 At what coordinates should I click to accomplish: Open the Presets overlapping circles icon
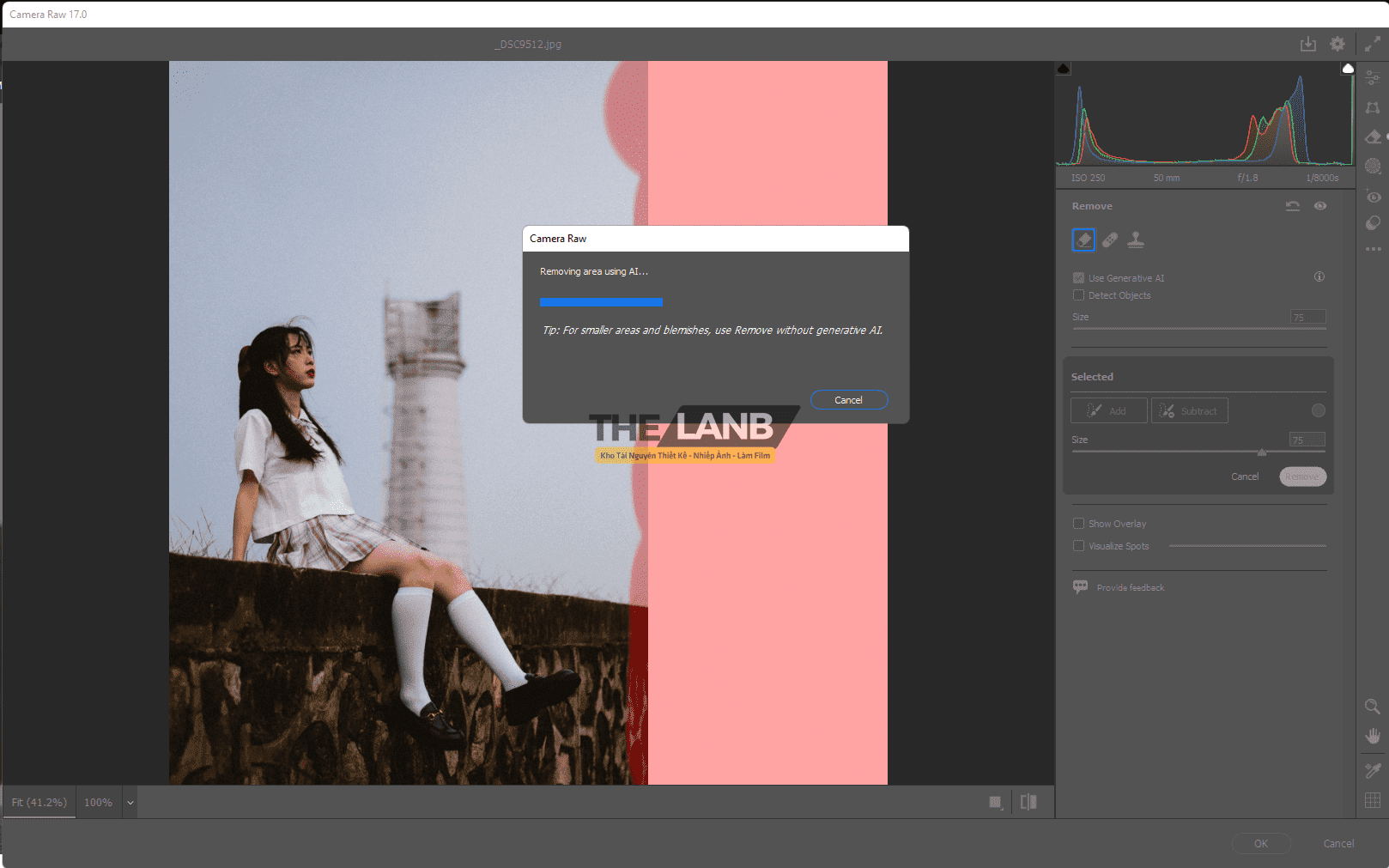pyautogui.click(x=1373, y=223)
